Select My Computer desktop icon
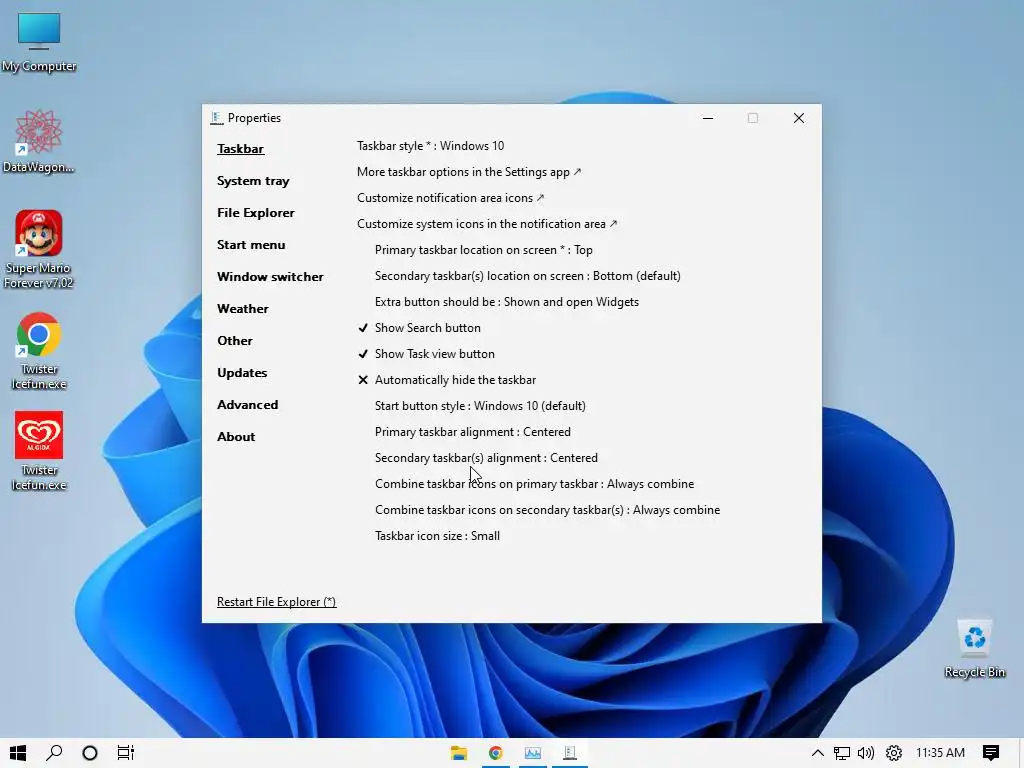 (39, 42)
